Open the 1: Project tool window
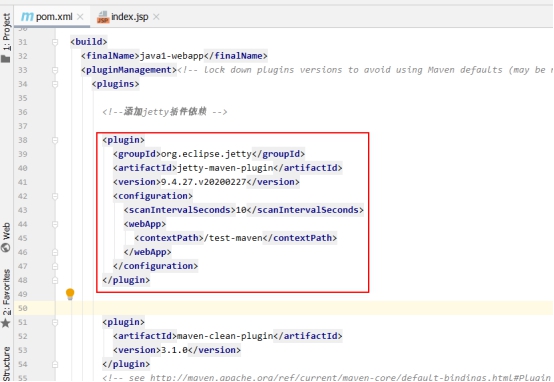The image size is (554, 382). pos(6,32)
